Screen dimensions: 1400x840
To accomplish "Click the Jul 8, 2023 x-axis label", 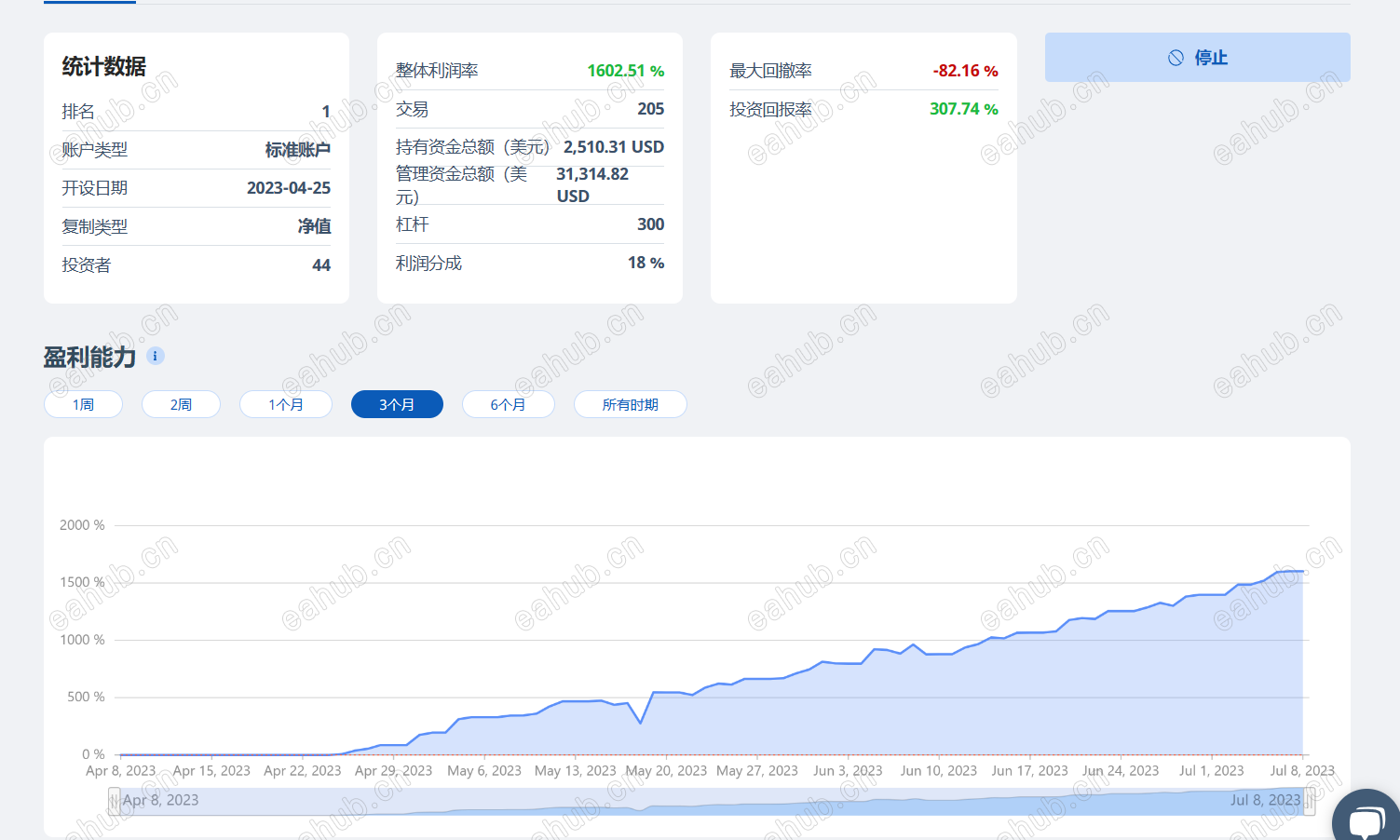I will pyautogui.click(x=1302, y=771).
